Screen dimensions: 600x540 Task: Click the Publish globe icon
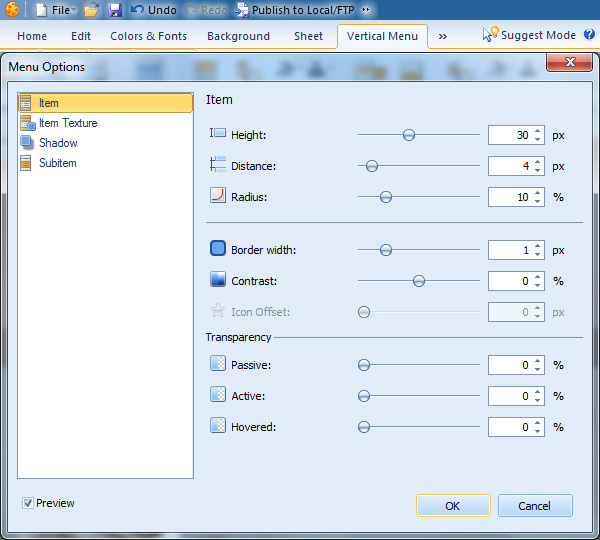[x=242, y=10]
